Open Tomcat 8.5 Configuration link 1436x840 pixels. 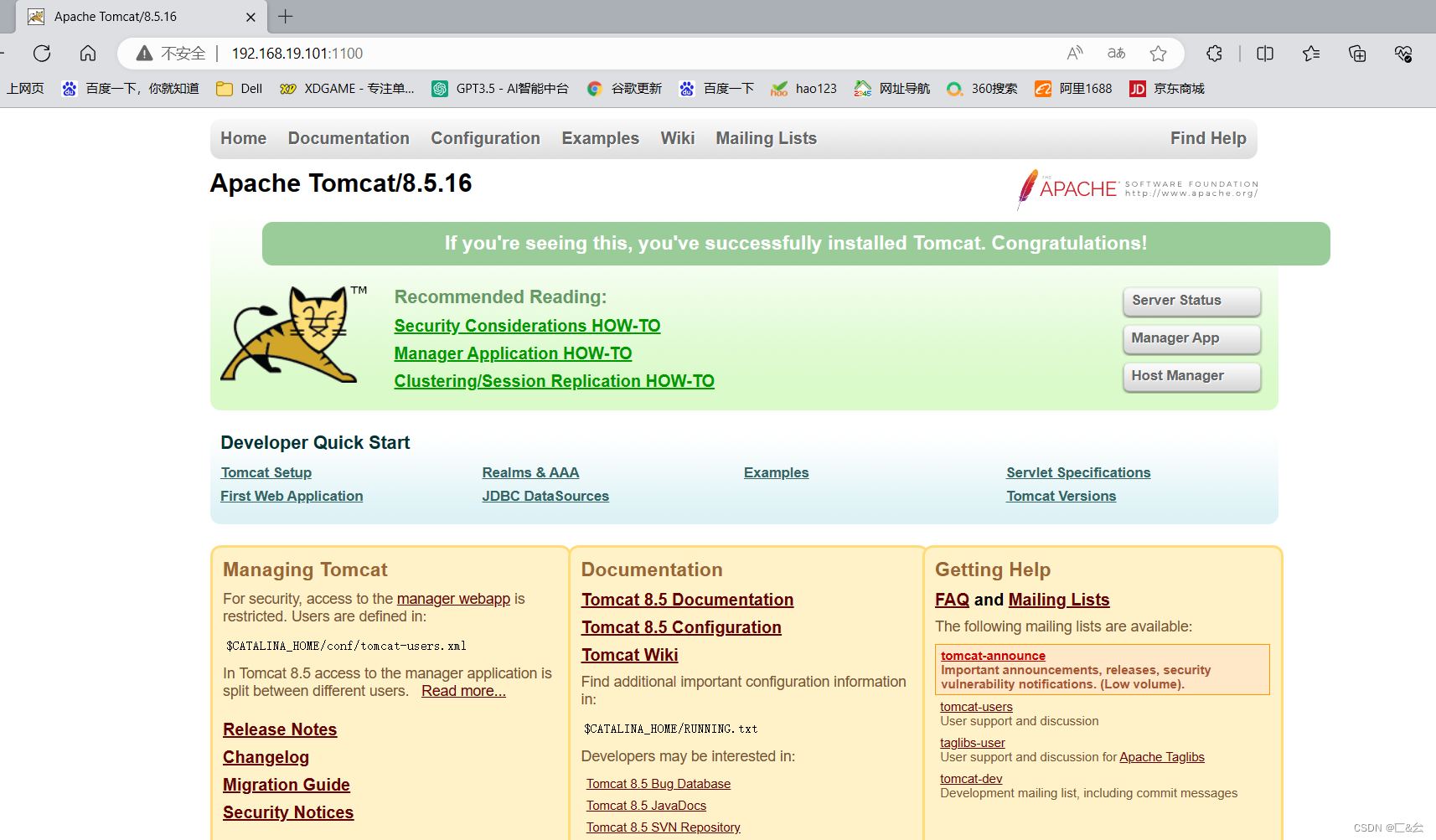tap(681, 627)
